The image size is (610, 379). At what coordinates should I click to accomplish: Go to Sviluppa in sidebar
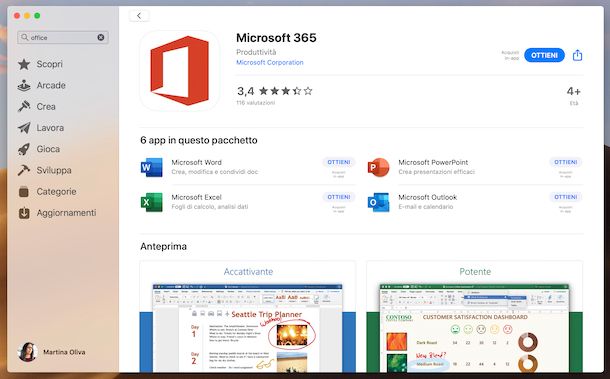click(x=54, y=170)
